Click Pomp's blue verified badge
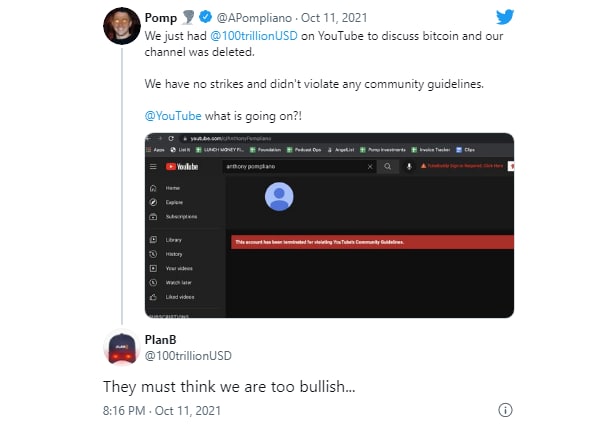 (x=206, y=17)
